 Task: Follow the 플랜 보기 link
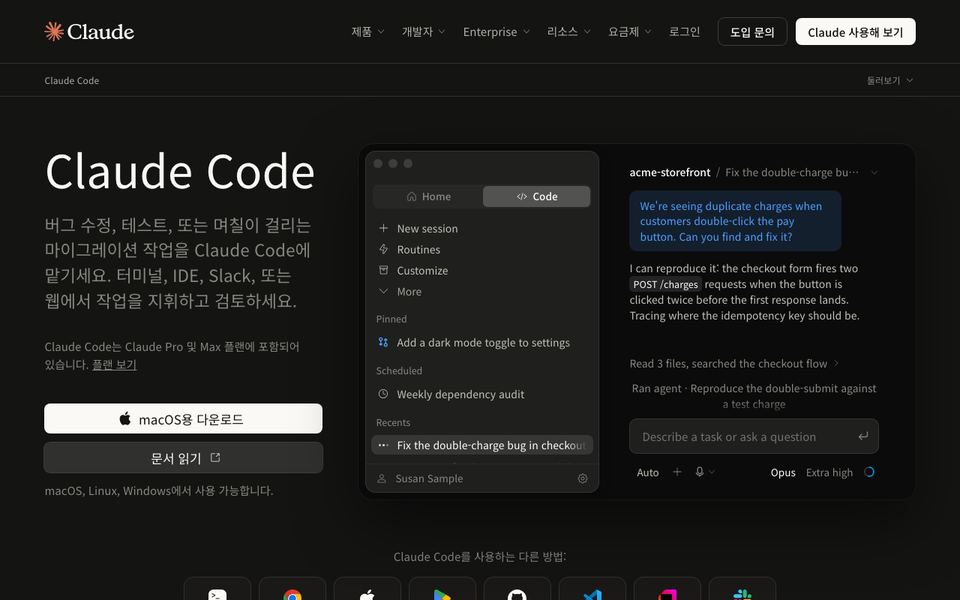point(114,365)
